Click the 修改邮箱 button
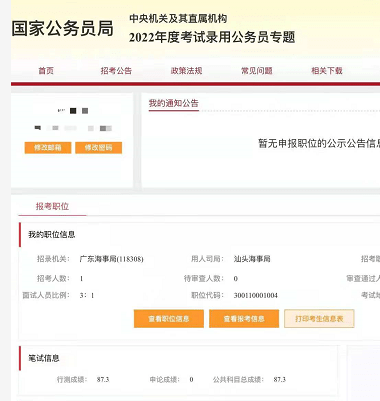Screen dimensions: 380x401 [x=48, y=148]
